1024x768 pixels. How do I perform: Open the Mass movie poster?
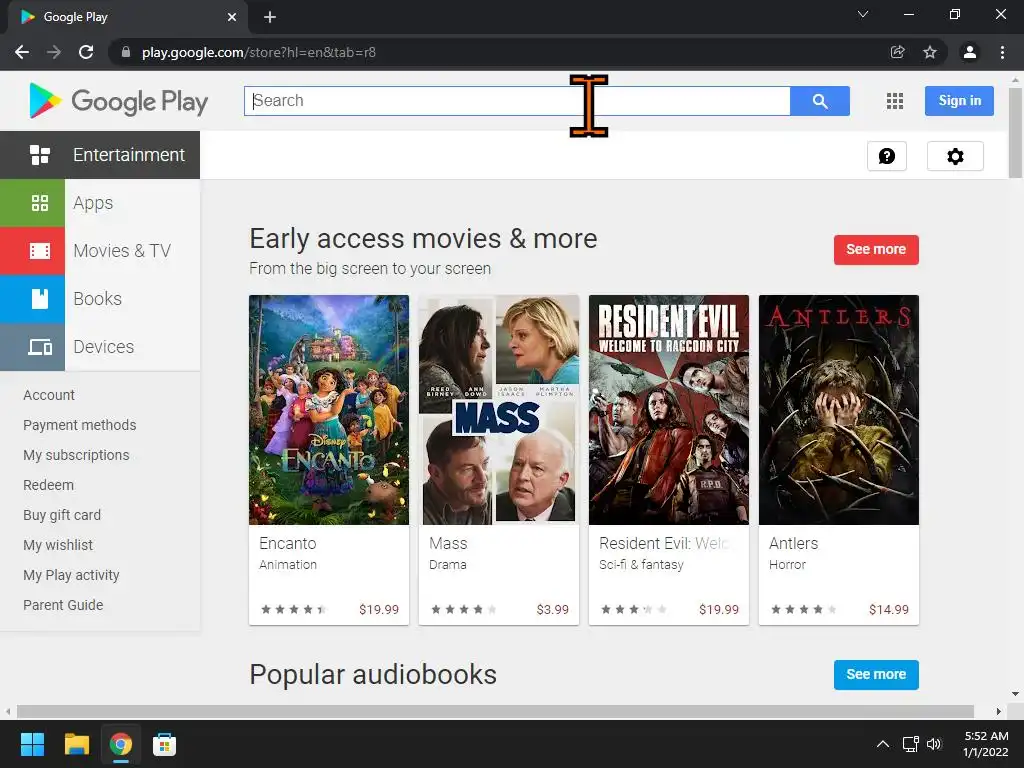click(498, 409)
